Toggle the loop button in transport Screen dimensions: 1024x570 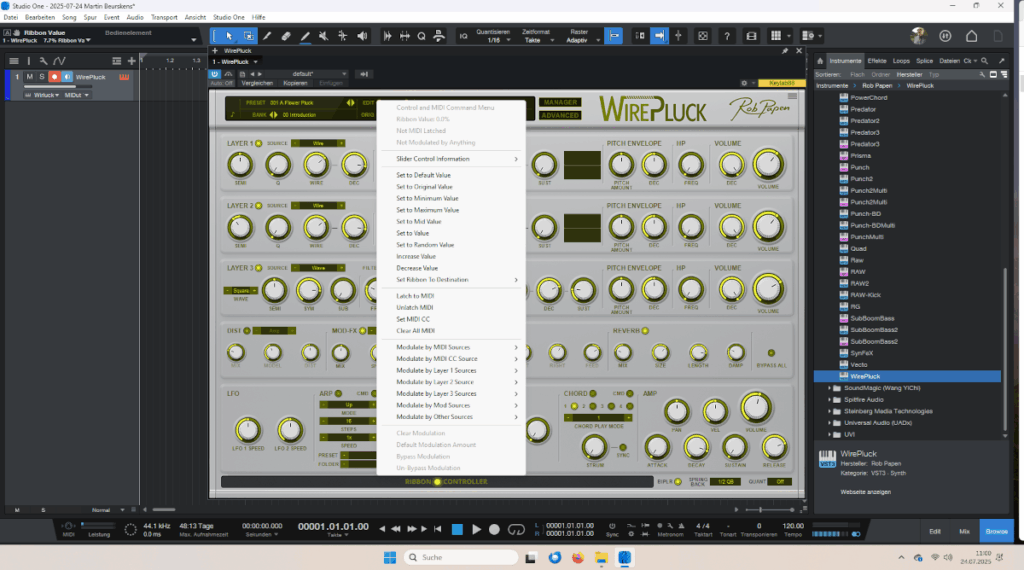(x=516, y=530)
